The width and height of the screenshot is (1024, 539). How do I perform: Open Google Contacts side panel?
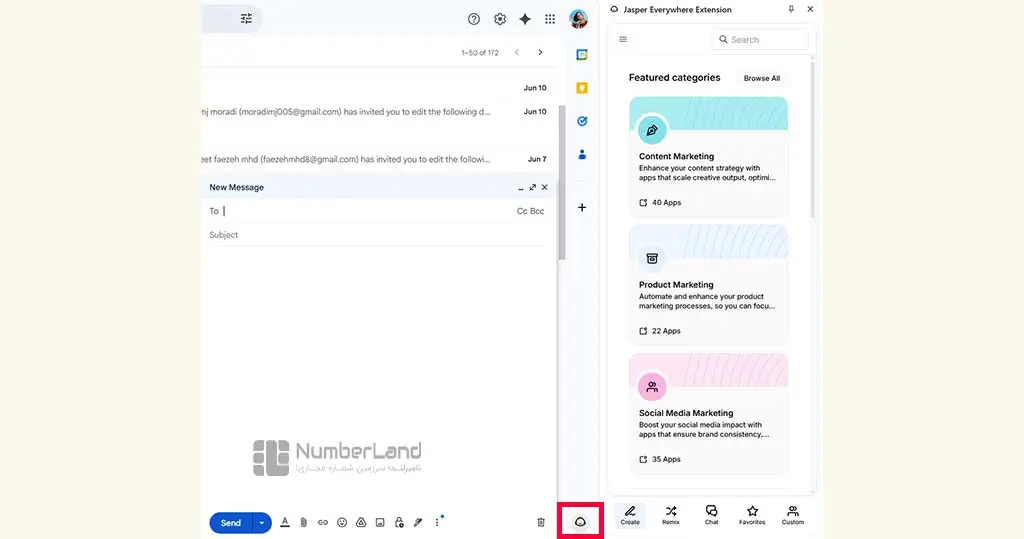(x=582, y=155)
